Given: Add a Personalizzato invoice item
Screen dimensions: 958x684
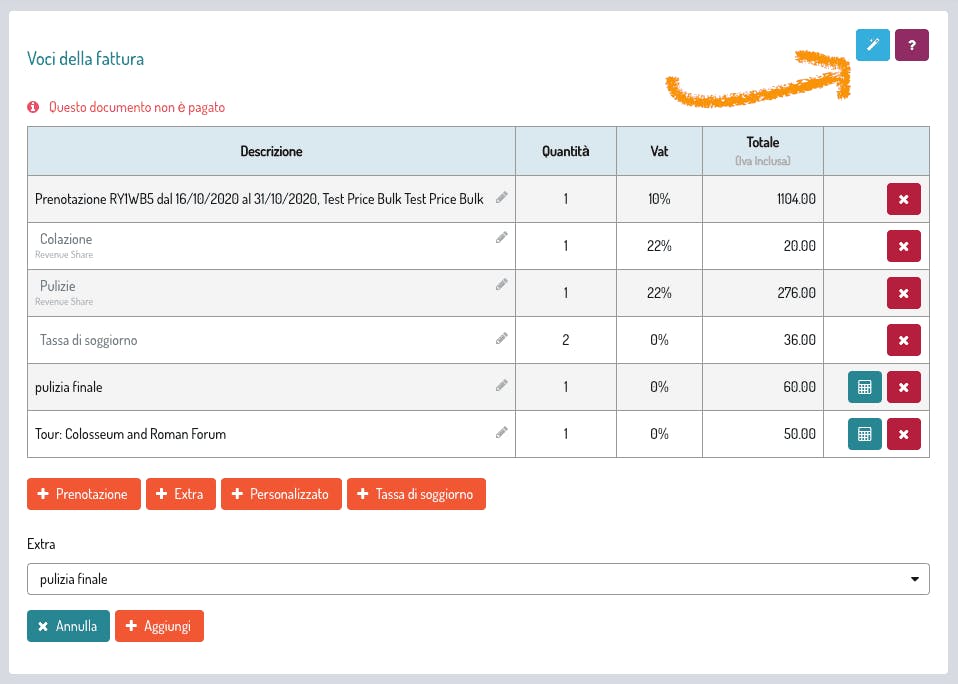Looking at the screenshot, I should coord(281,494).
